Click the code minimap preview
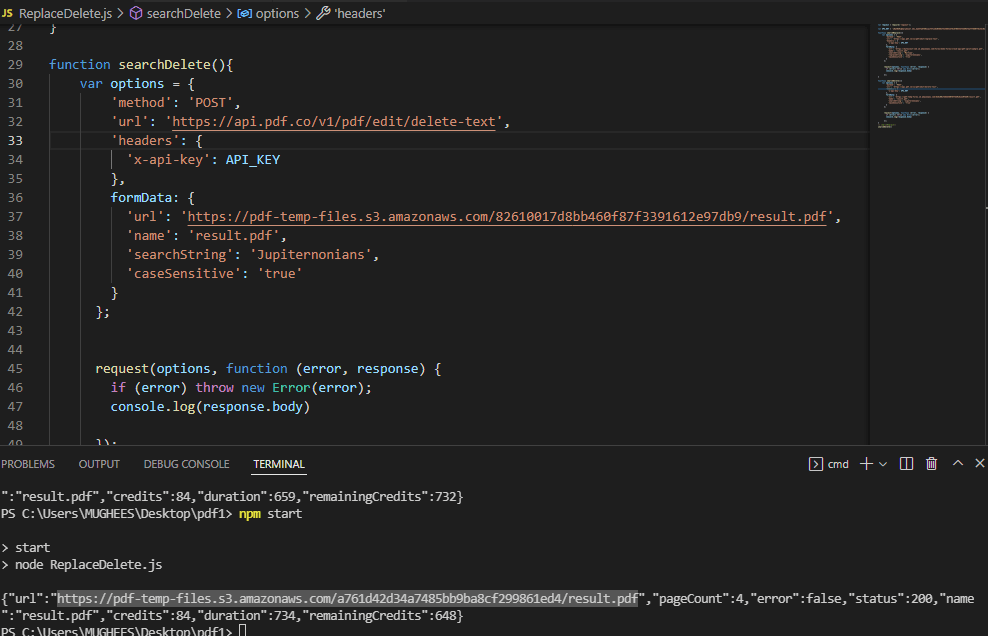Screen dimensions: 988x636 point(927,80)
